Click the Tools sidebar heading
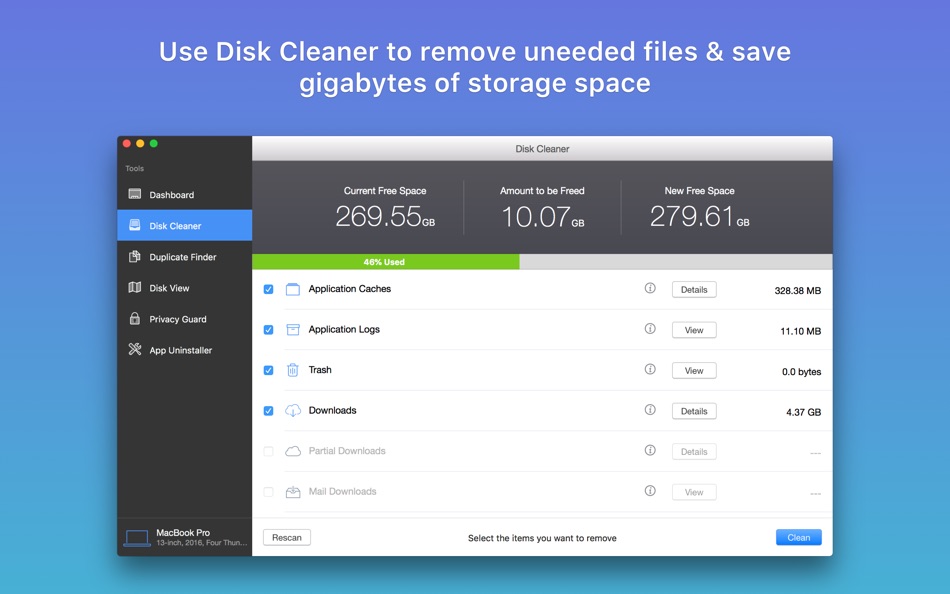 click(135, 169)
